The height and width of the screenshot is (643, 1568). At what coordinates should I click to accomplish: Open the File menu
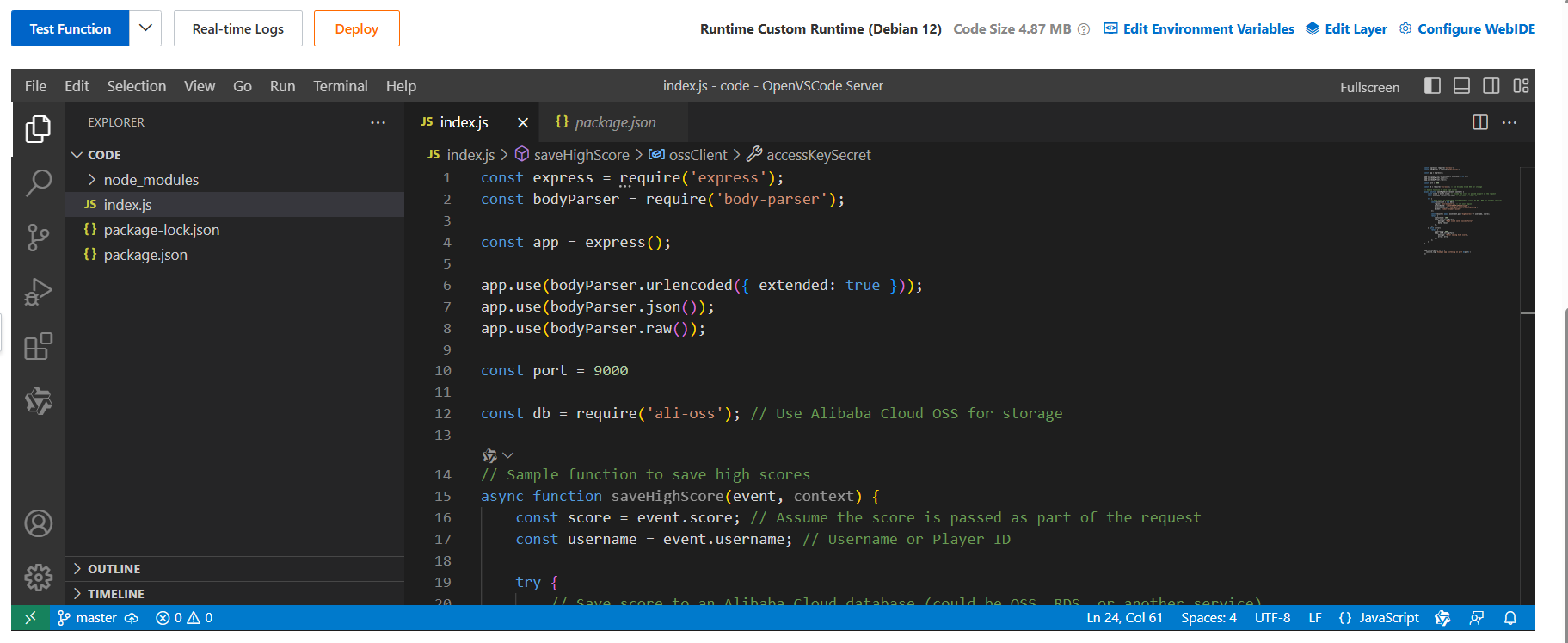35,86
